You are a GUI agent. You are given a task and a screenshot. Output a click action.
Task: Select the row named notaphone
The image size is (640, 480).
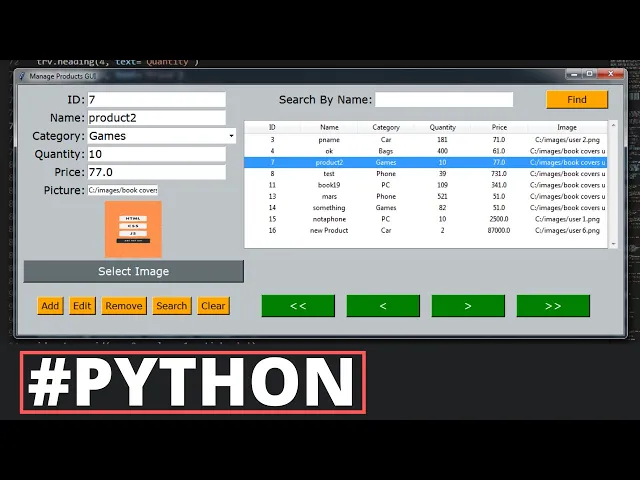(x=425, y=219)
